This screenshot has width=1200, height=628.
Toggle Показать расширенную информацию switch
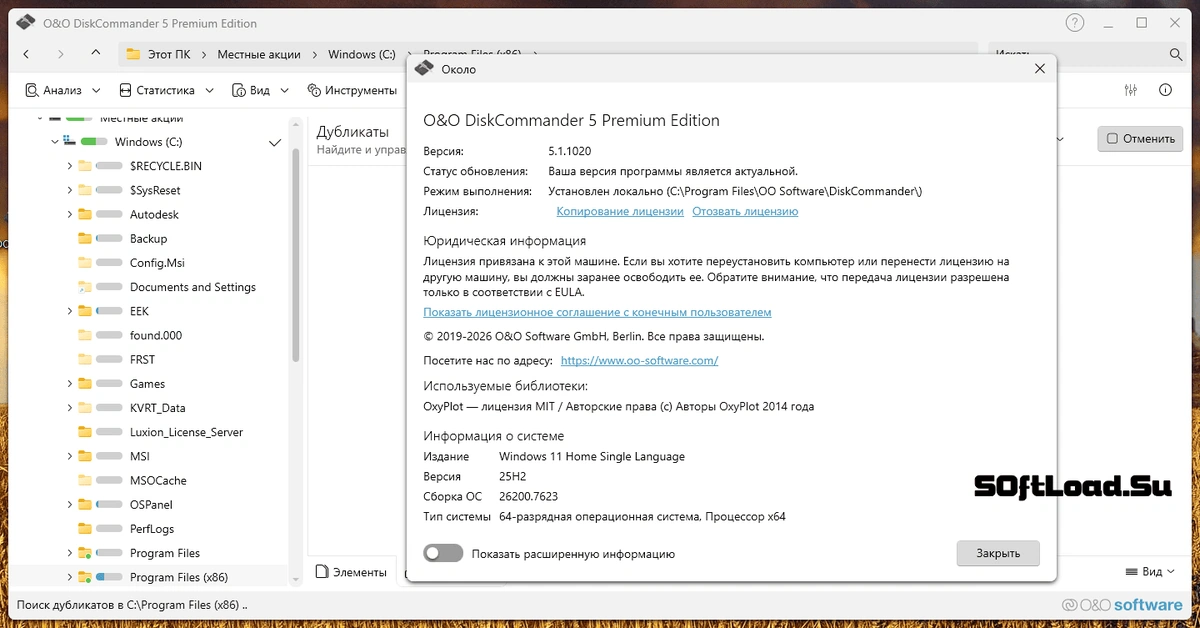[x=443, y=553]
